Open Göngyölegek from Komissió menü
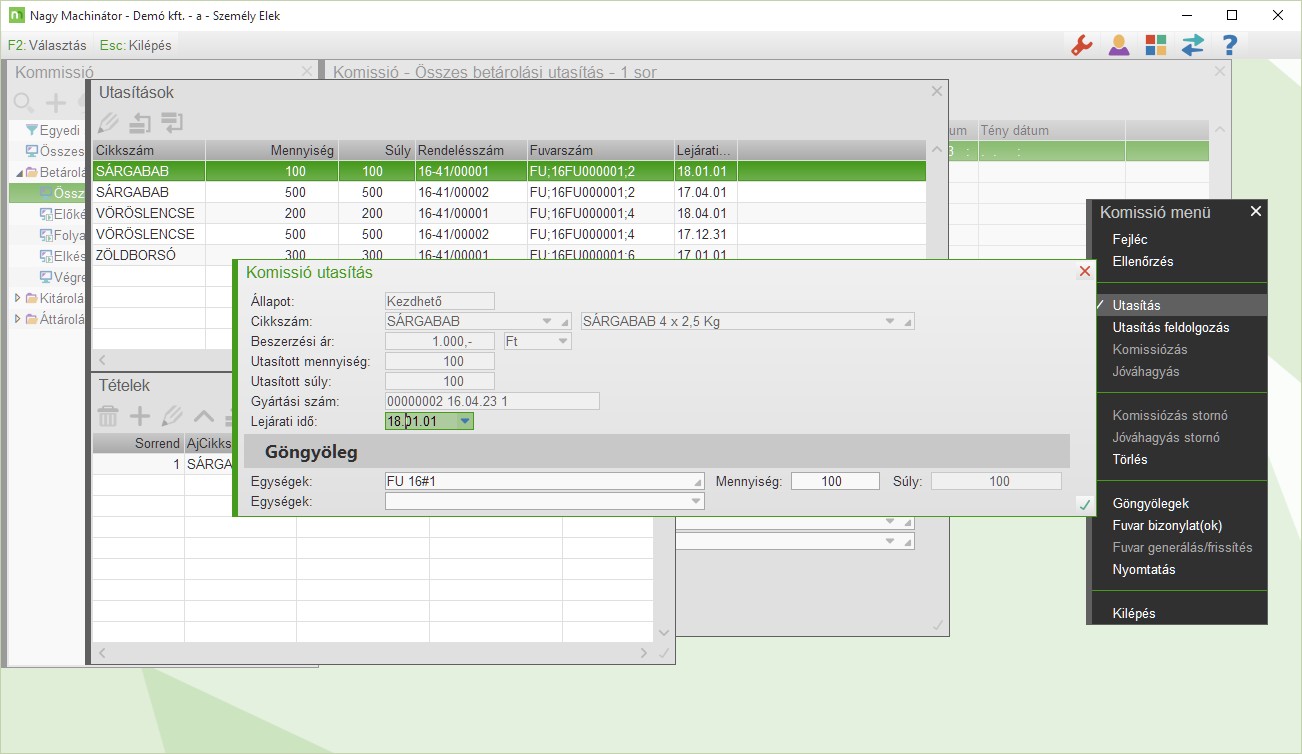This screenshot has width=1302, height=754. 1151,504
